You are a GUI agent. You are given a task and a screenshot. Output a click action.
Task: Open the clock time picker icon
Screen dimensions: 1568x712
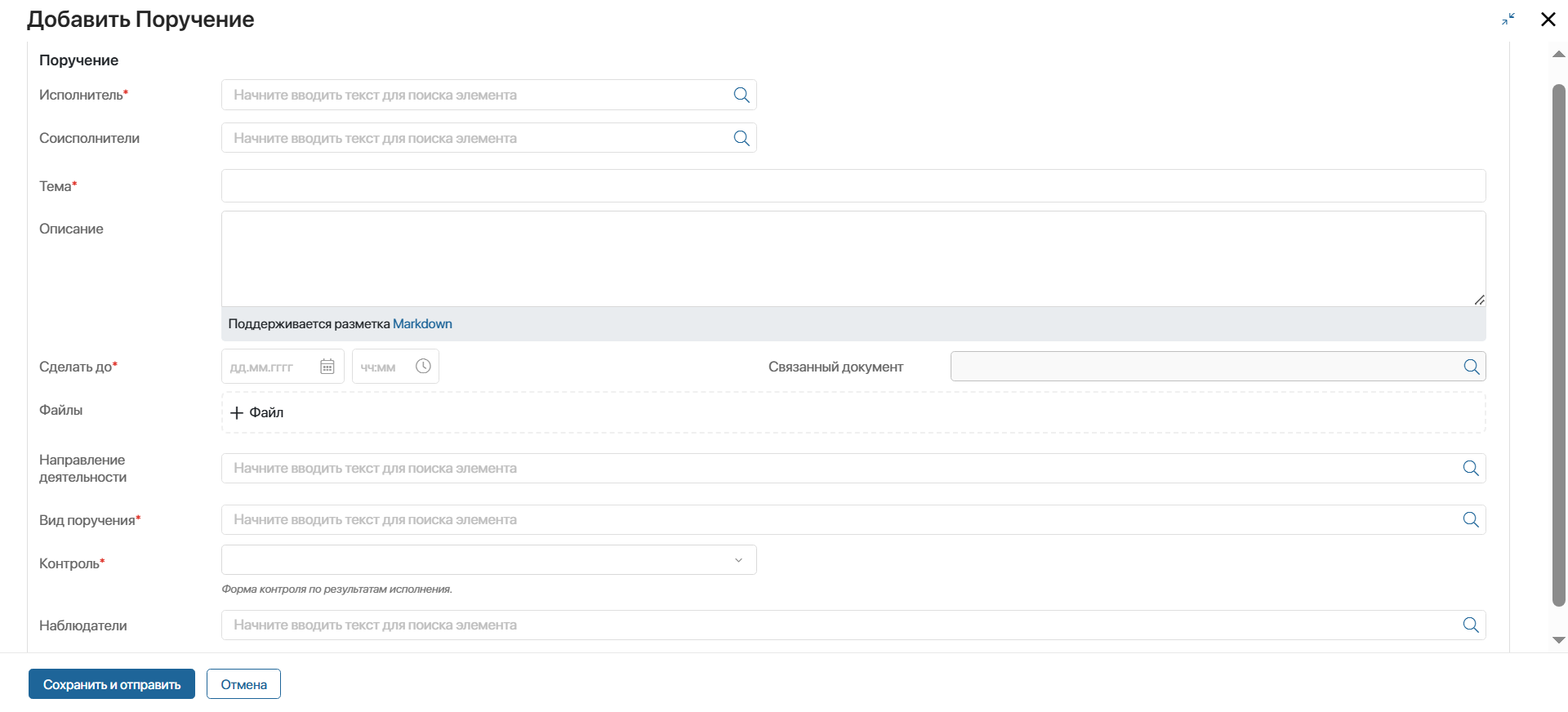coord(423,367)
